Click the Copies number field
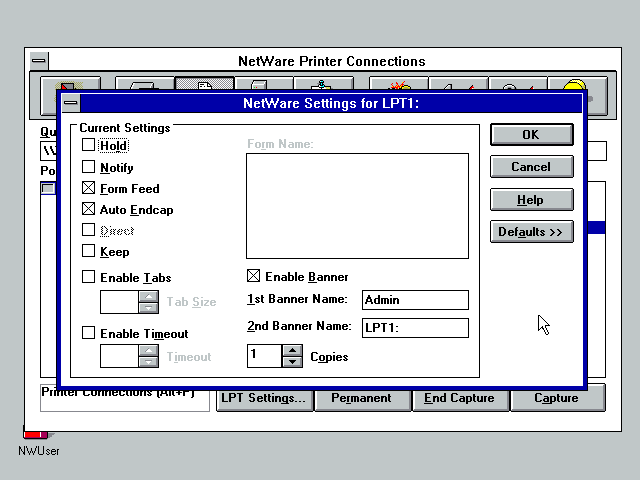The image size is (640, 480). point(264,356)
